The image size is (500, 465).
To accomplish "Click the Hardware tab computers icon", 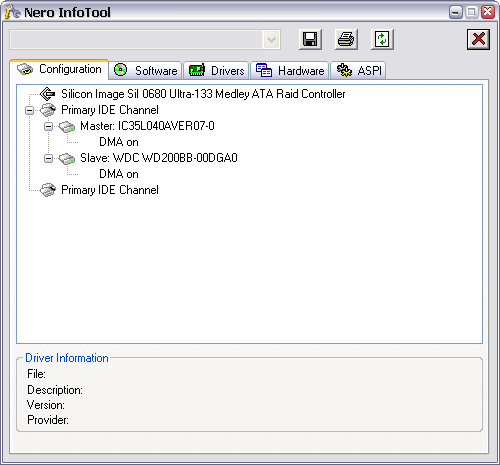I will pyautogui.click(x=264, y=70).
